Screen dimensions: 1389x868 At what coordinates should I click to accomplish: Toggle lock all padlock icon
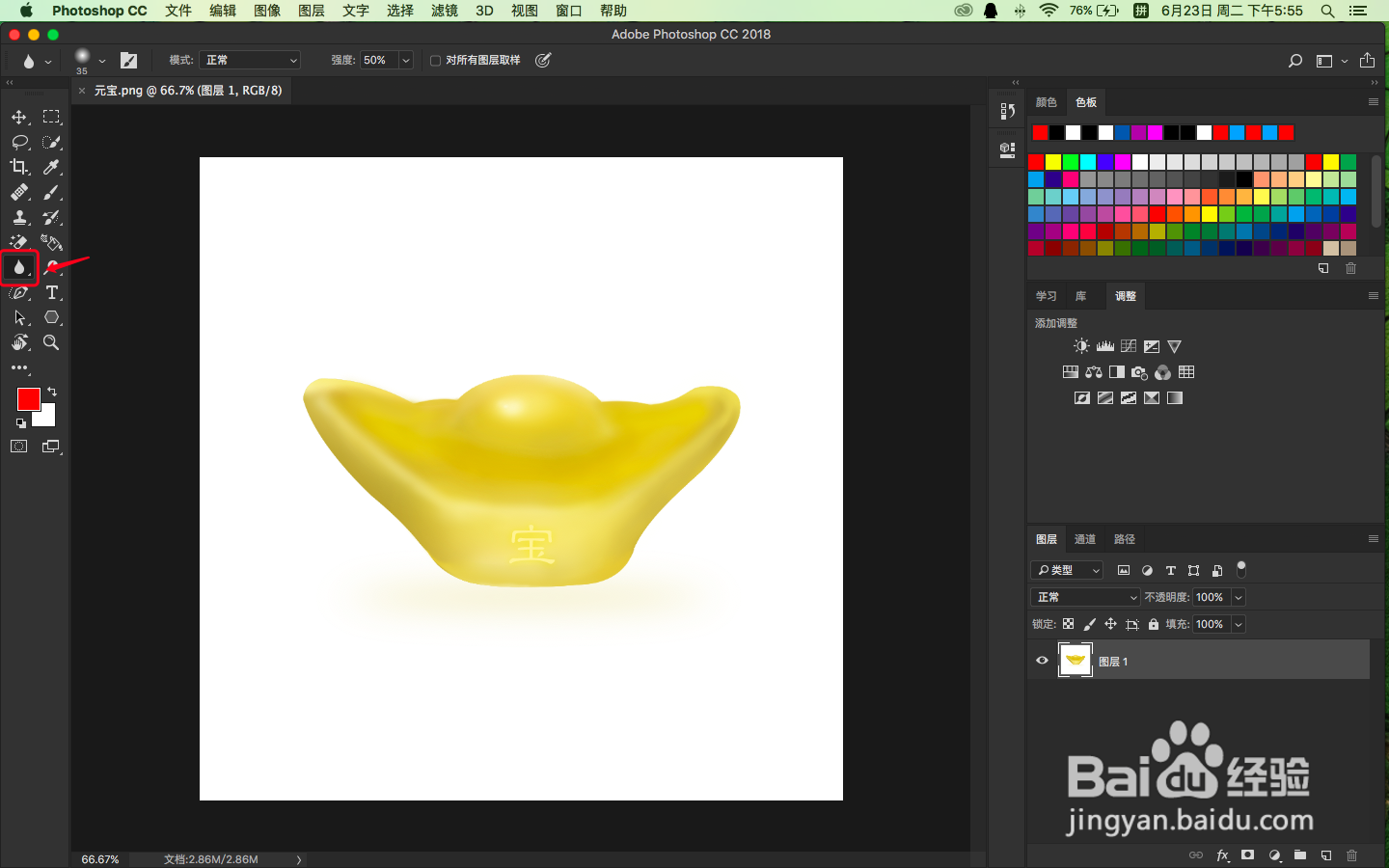click(1154, 624)
